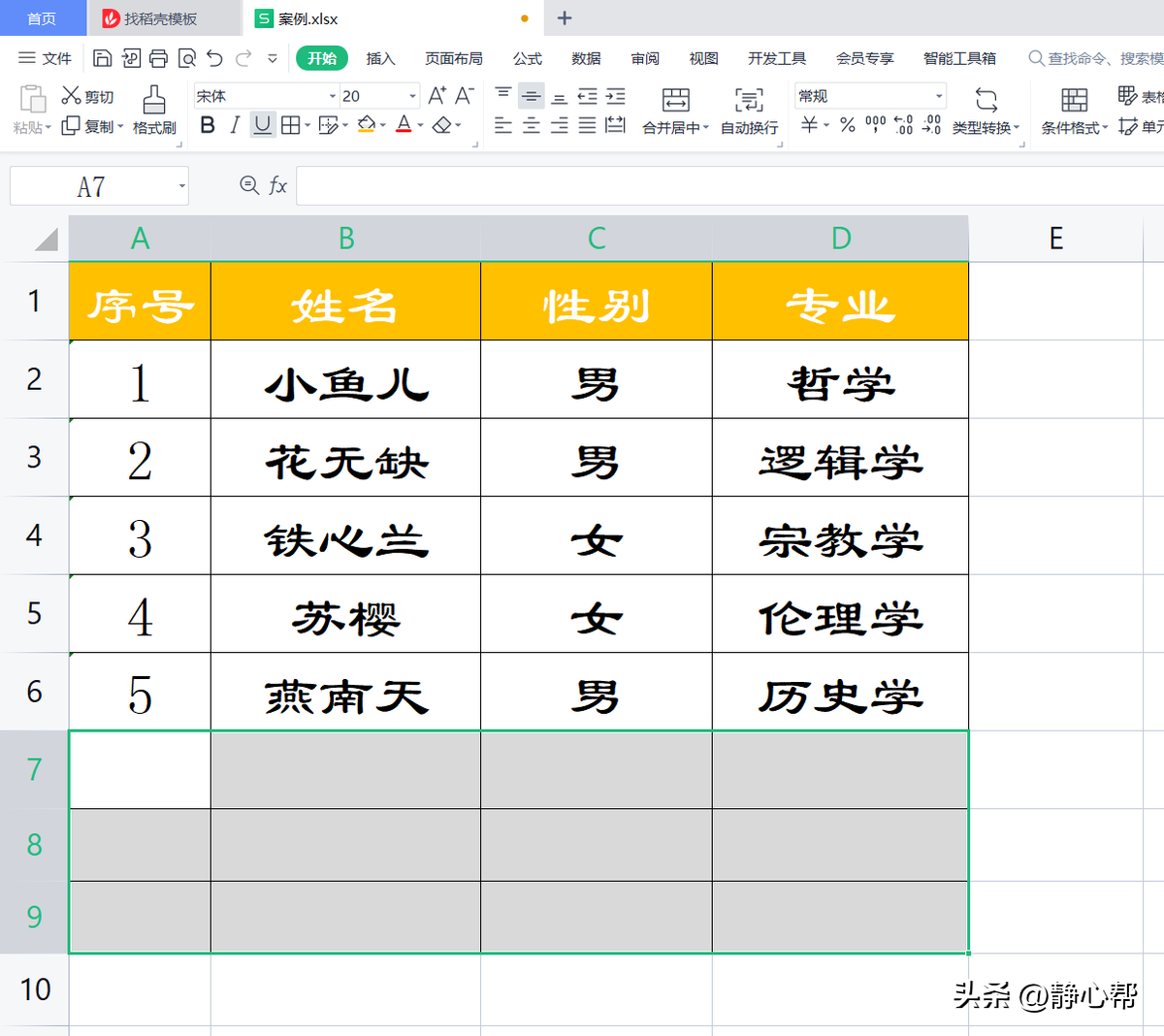
Task: Expand the borders dropdown arrow
Action: [x=307, y=125]
